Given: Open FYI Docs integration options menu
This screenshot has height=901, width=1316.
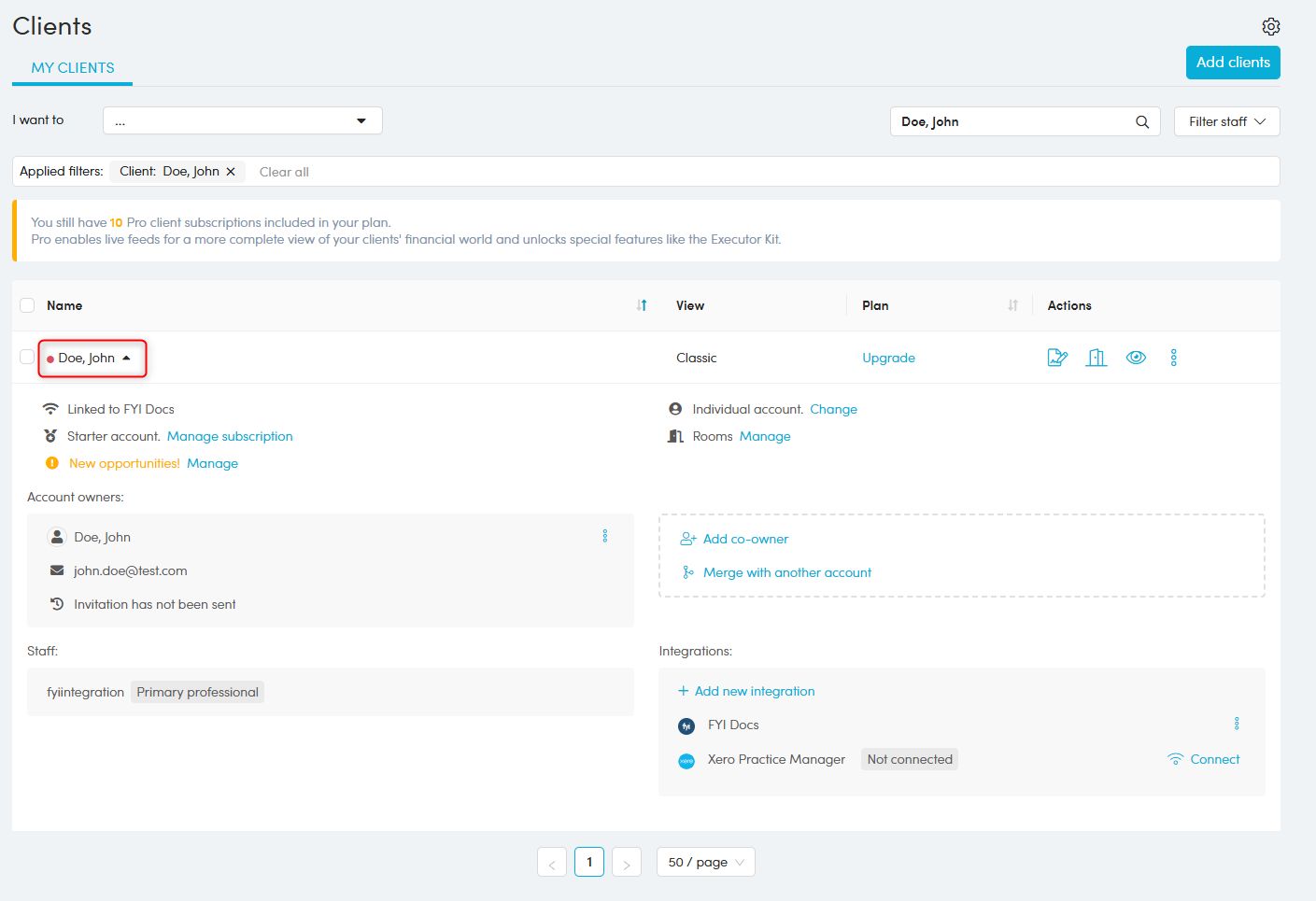Looking at the screenshot, I should (x=1237, y=724).
